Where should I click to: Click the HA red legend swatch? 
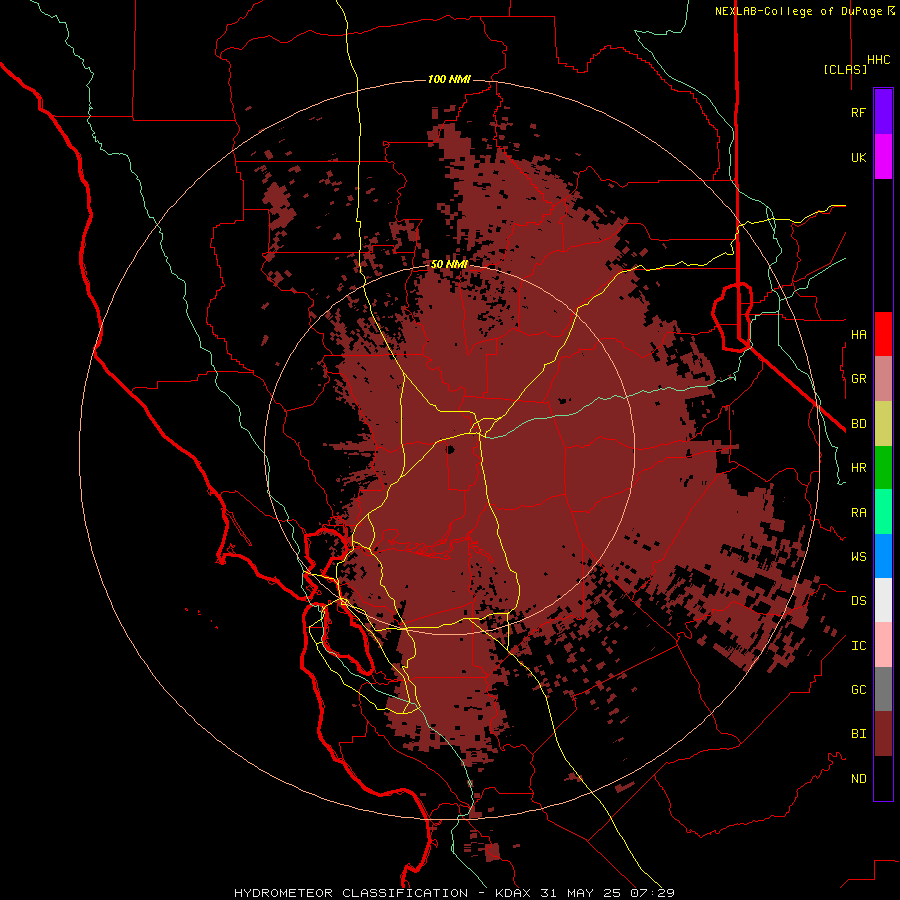coord(883,334)
